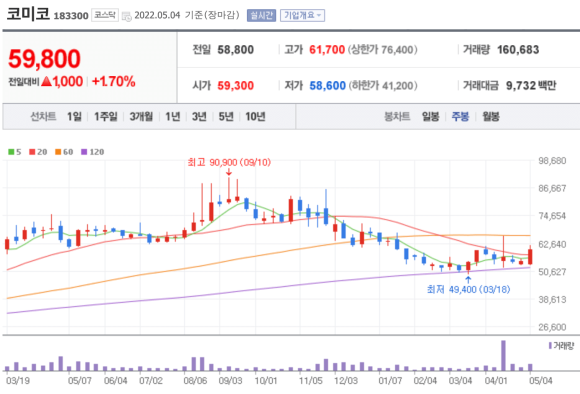Click the +1.70% change value
580x394 pixels.
[114, 81]
